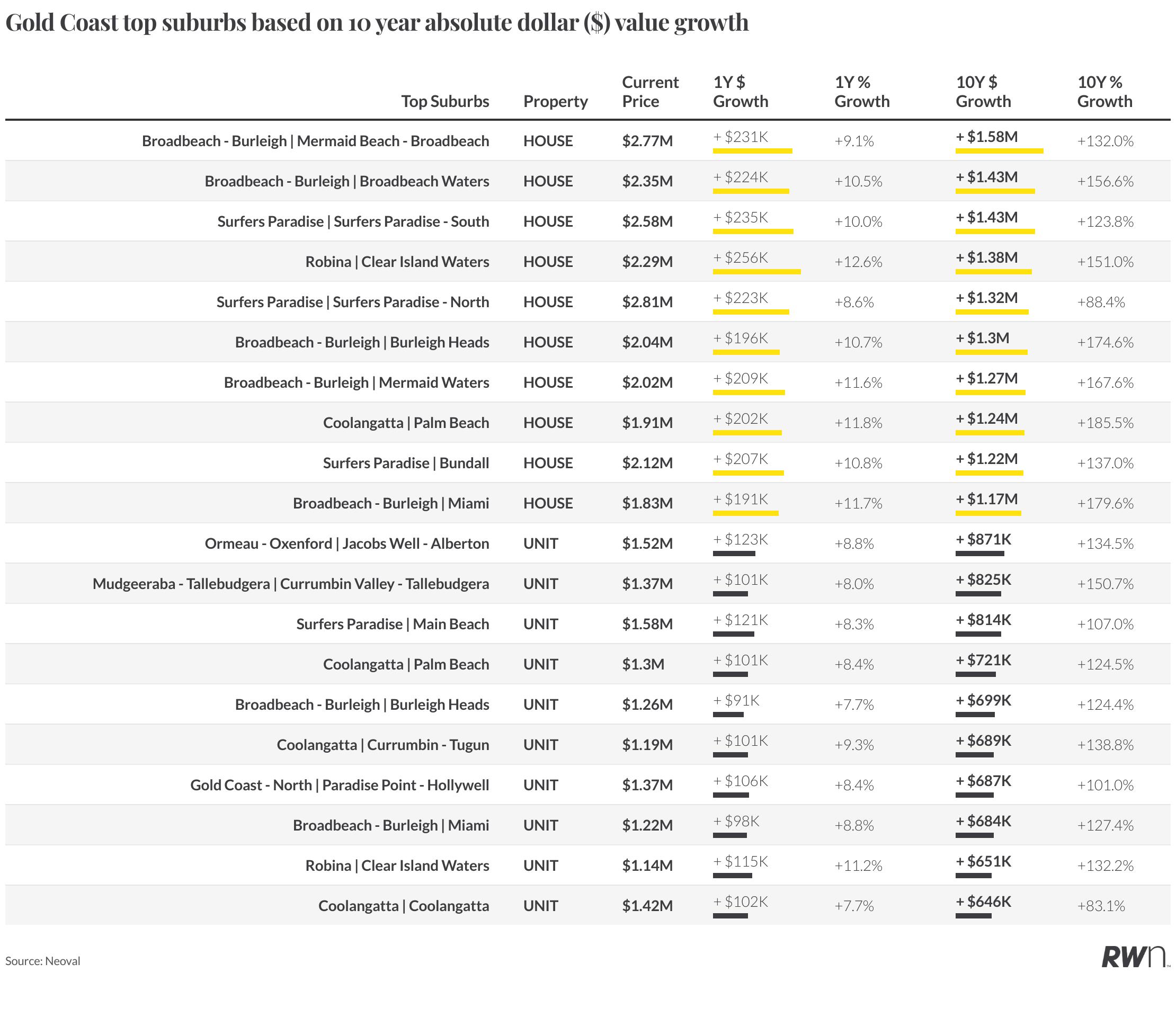1176x1017 pixels.
Task: Click the Top Suburbs column header
Action: click(445, 101)
